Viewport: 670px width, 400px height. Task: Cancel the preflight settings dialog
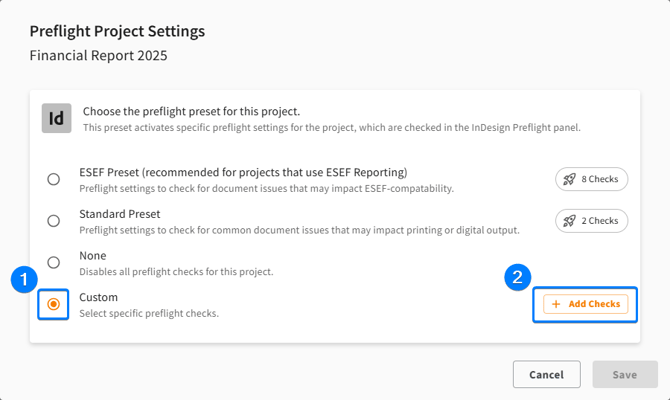click(547, 374)
